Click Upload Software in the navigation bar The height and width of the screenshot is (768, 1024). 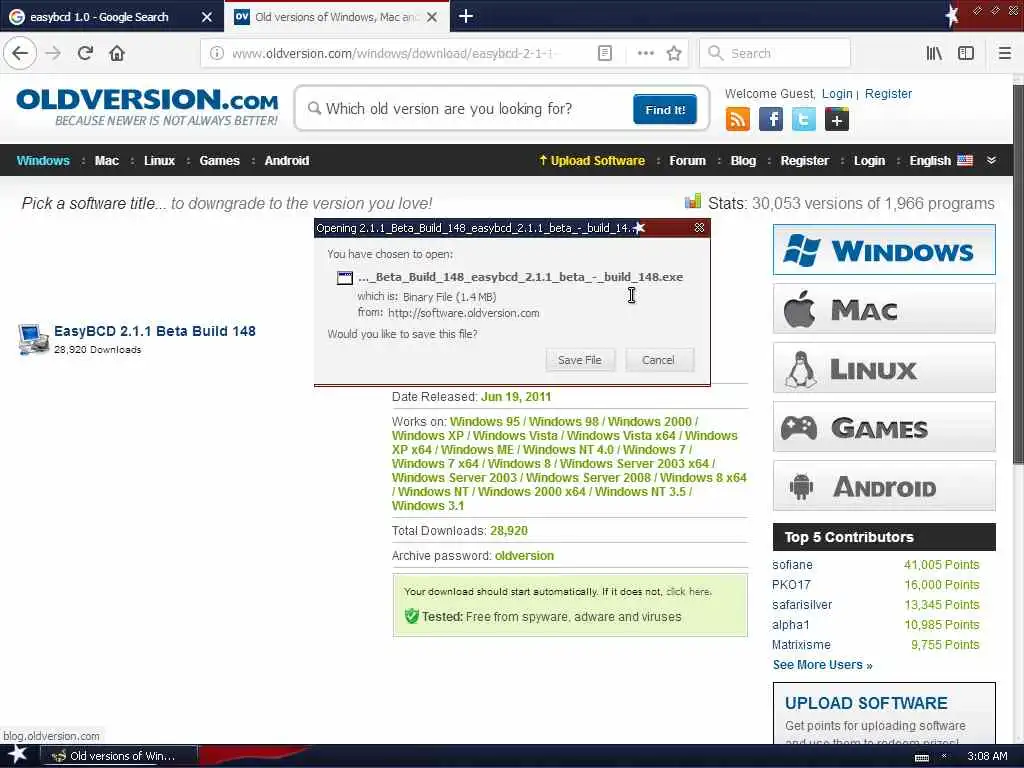[x=592, y=161]
